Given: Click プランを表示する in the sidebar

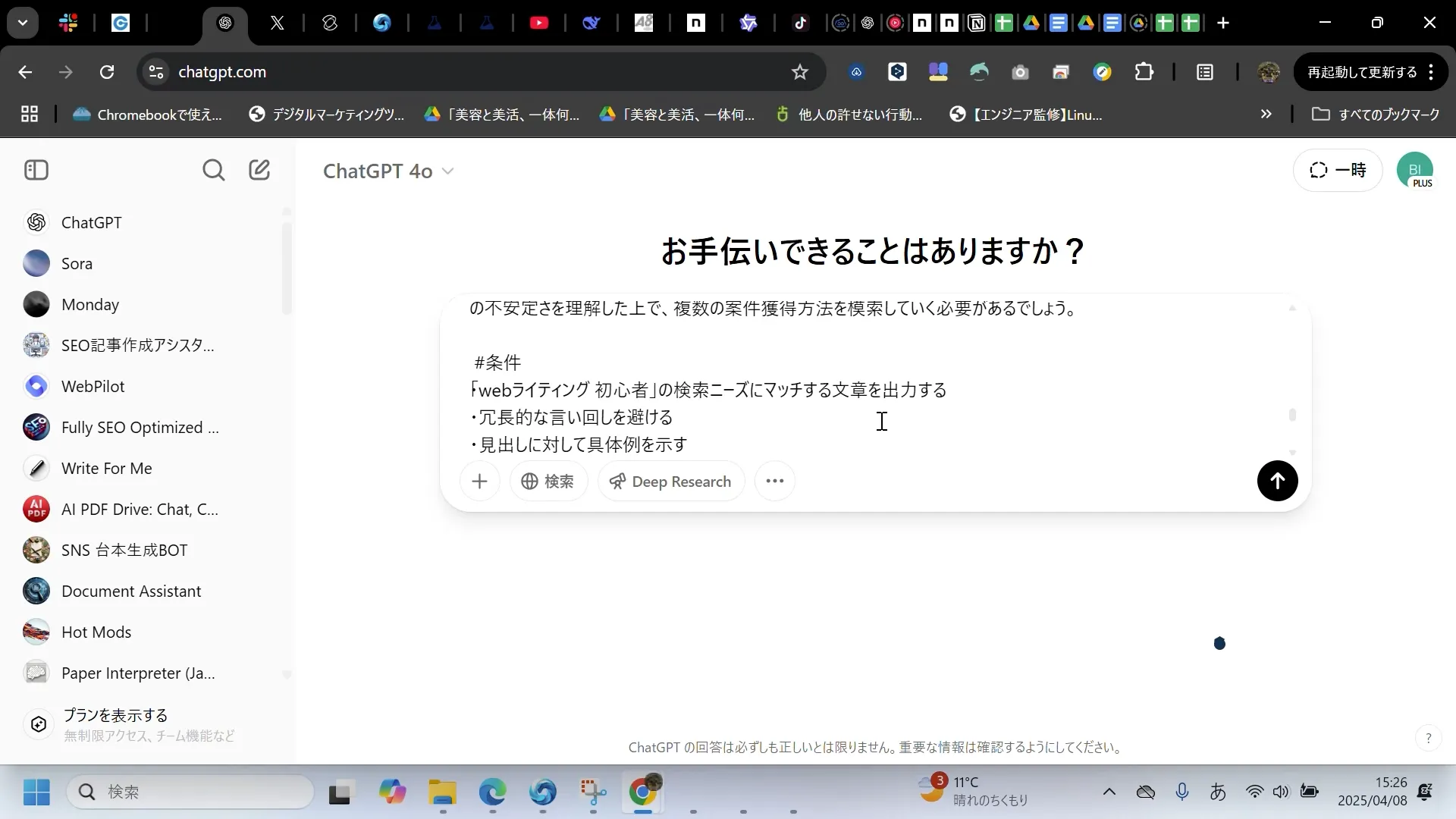Looking at the screenshot, I should [x=115, y=714].
